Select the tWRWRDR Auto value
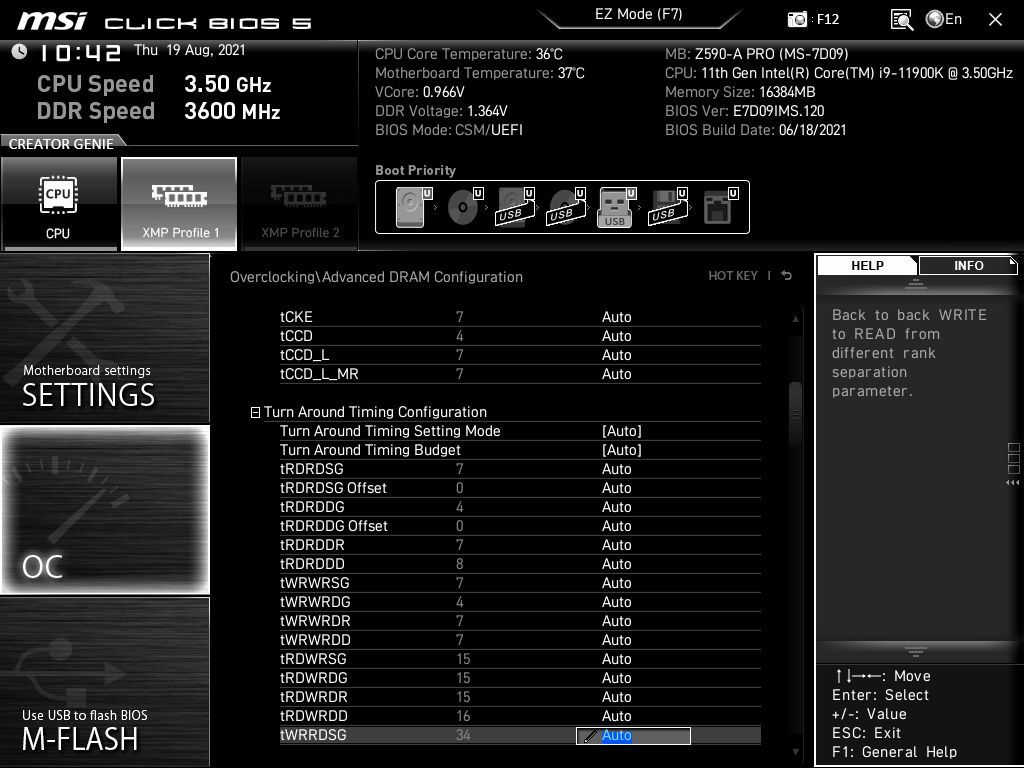Viewport: 1024px width, 768px height. pyautogui.click(x=616, y=620)
